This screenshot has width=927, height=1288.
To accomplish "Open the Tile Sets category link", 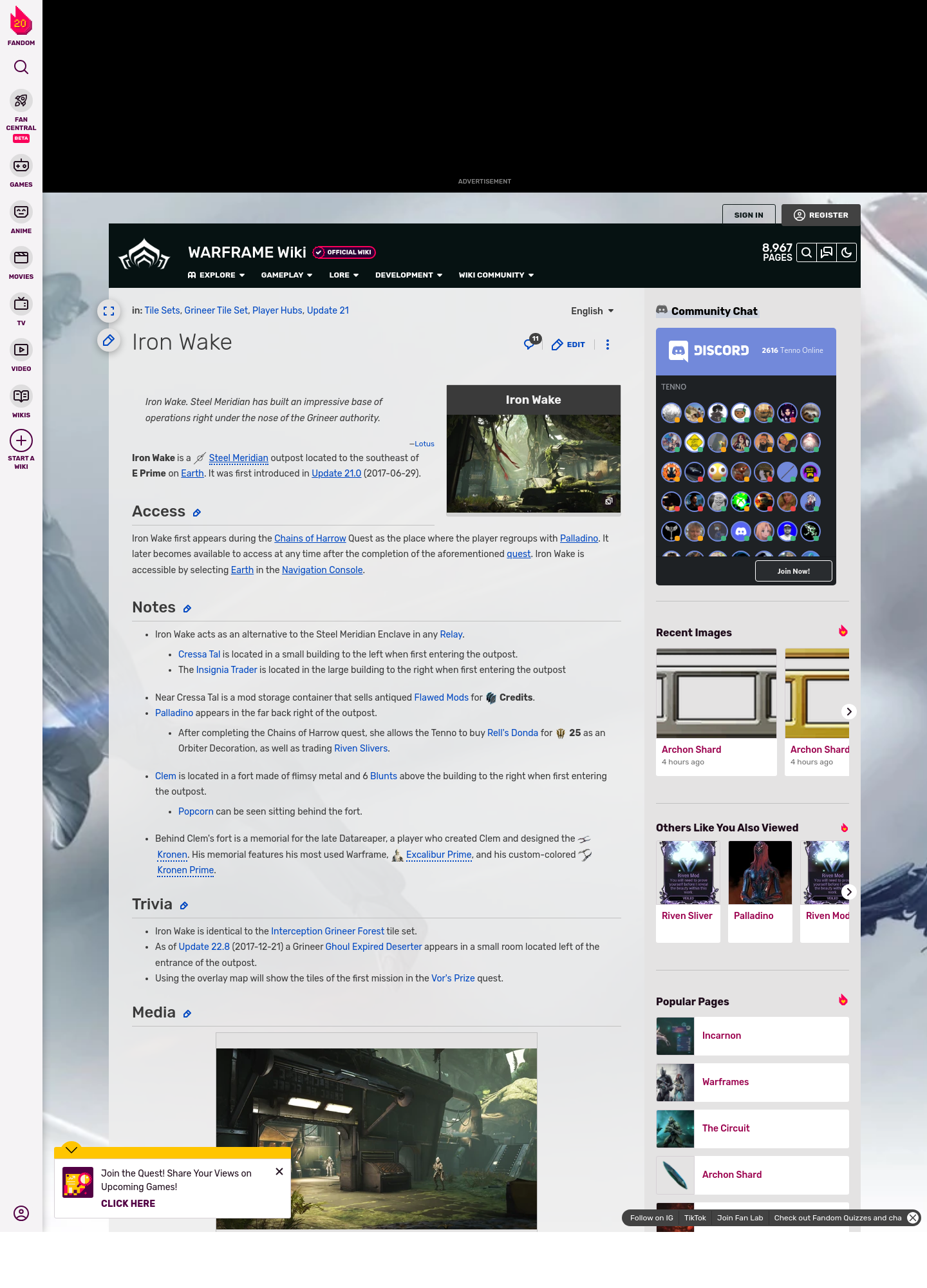I will (162, 310).
